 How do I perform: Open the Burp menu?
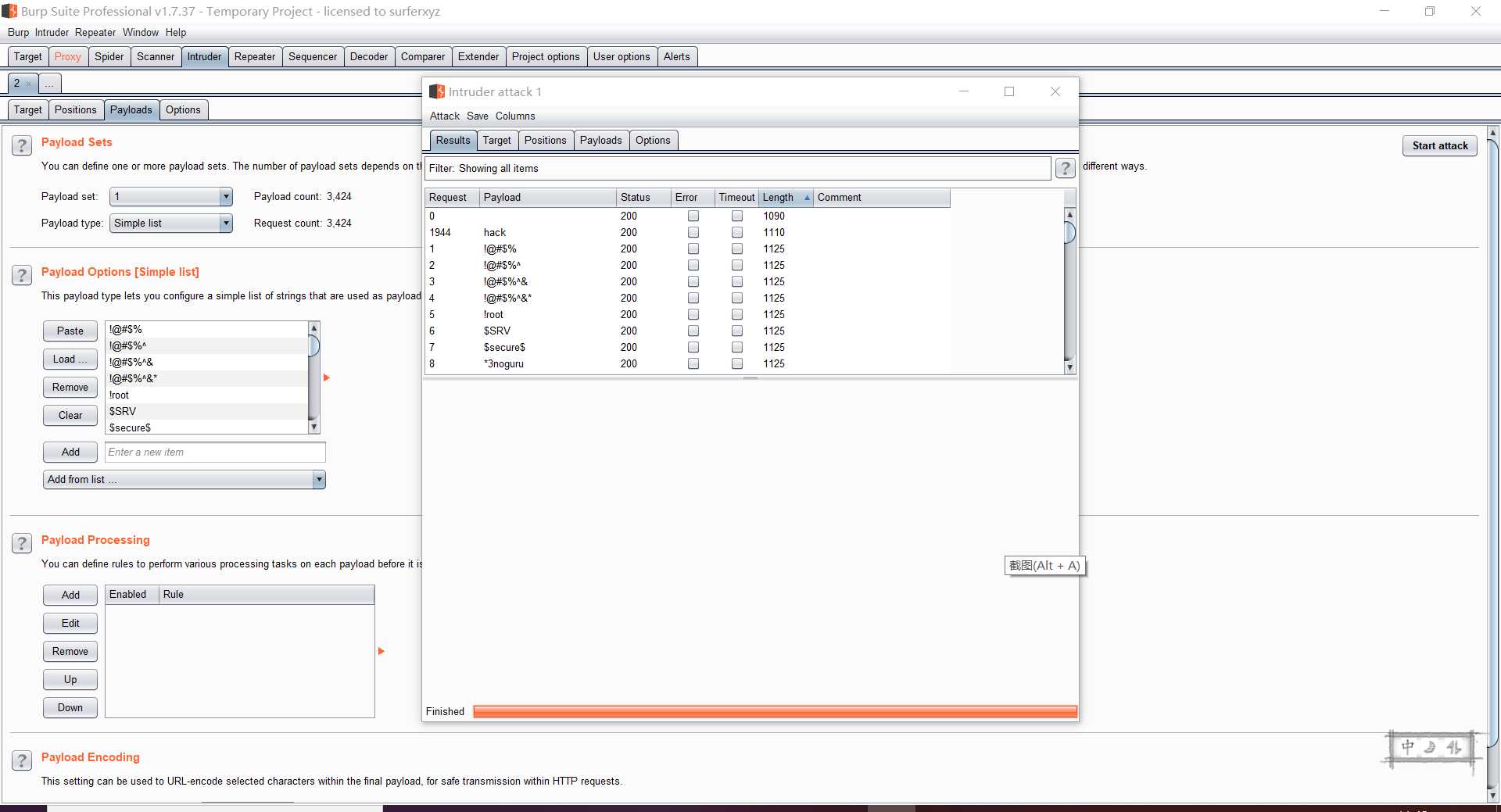[x=18, y=32]
